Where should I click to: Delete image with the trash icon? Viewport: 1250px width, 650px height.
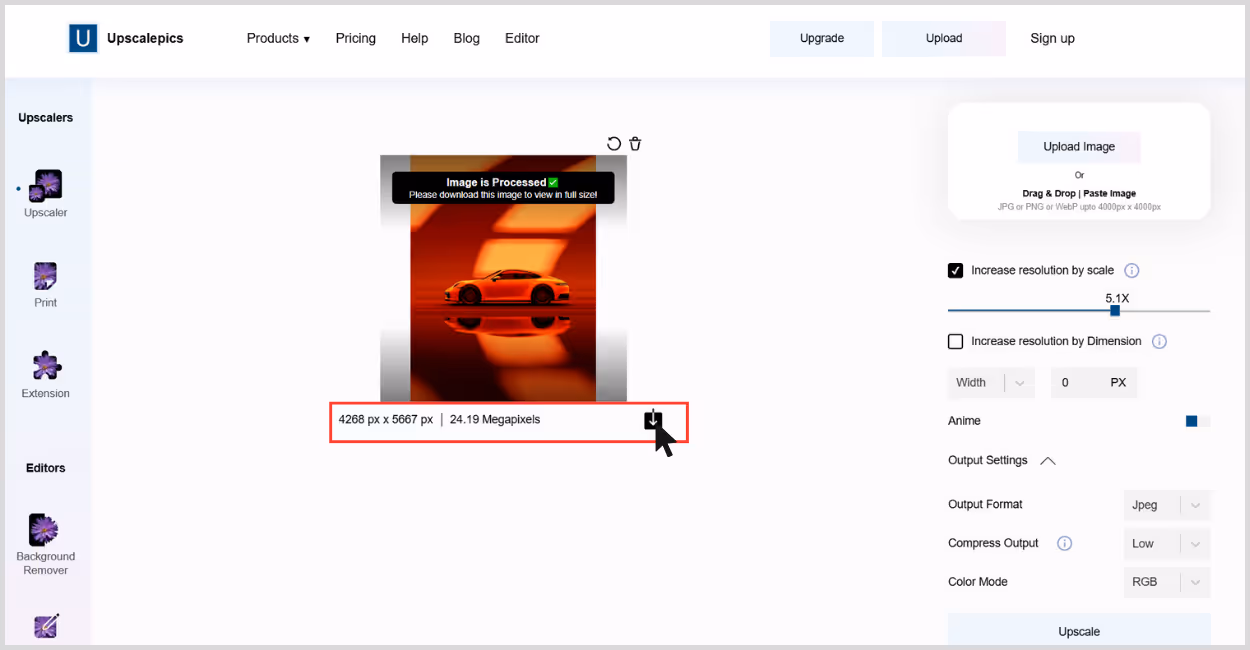coord(635,144)
